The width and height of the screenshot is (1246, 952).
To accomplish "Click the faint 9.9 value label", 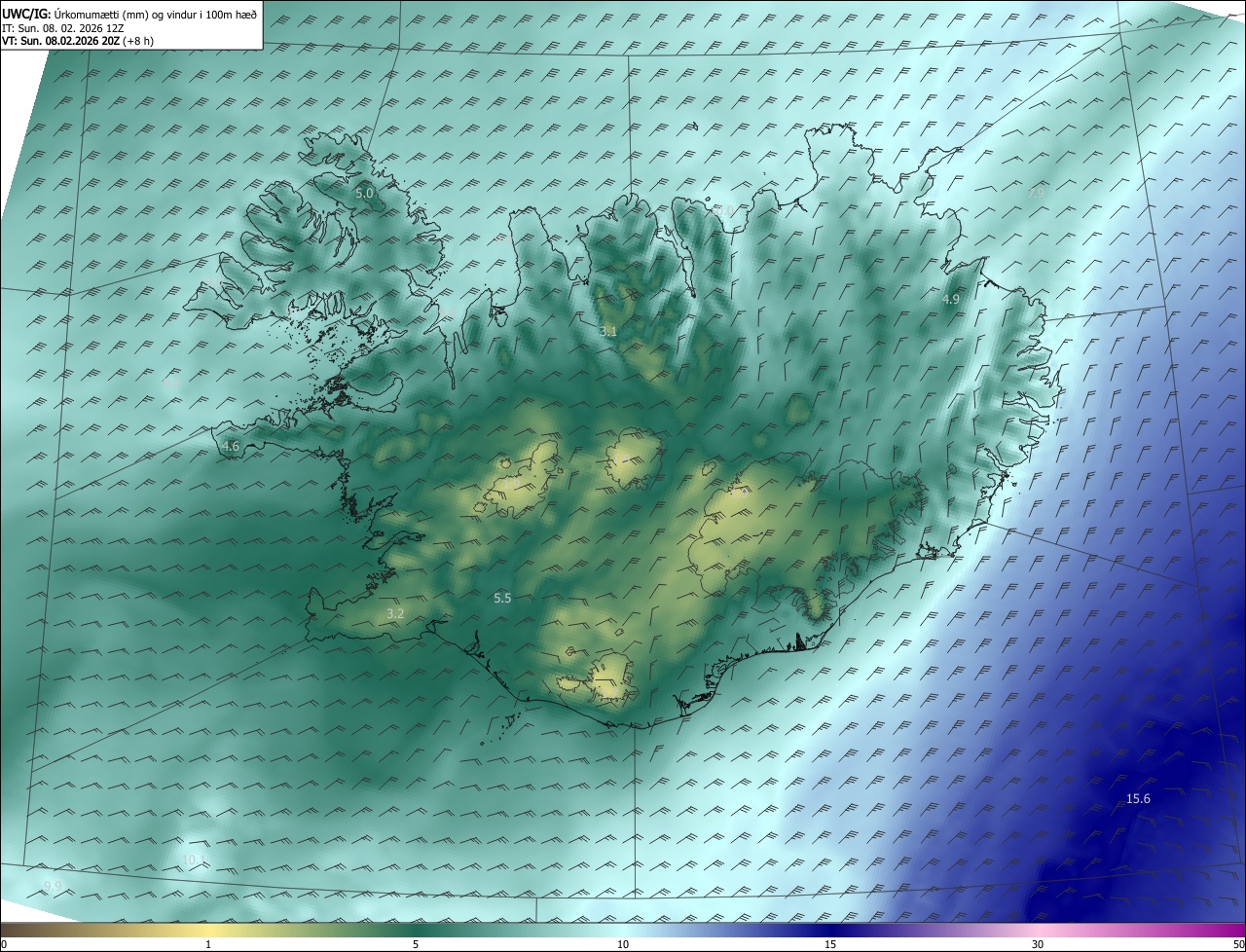I will [x=53, y=886].
